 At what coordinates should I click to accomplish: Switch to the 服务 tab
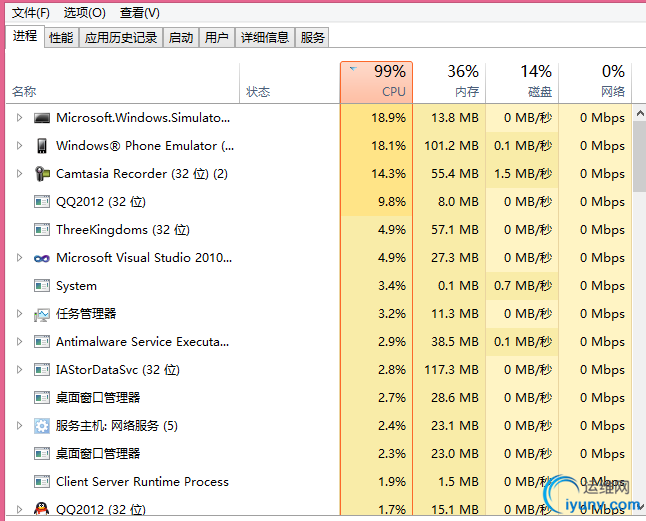tap(312, 37)
